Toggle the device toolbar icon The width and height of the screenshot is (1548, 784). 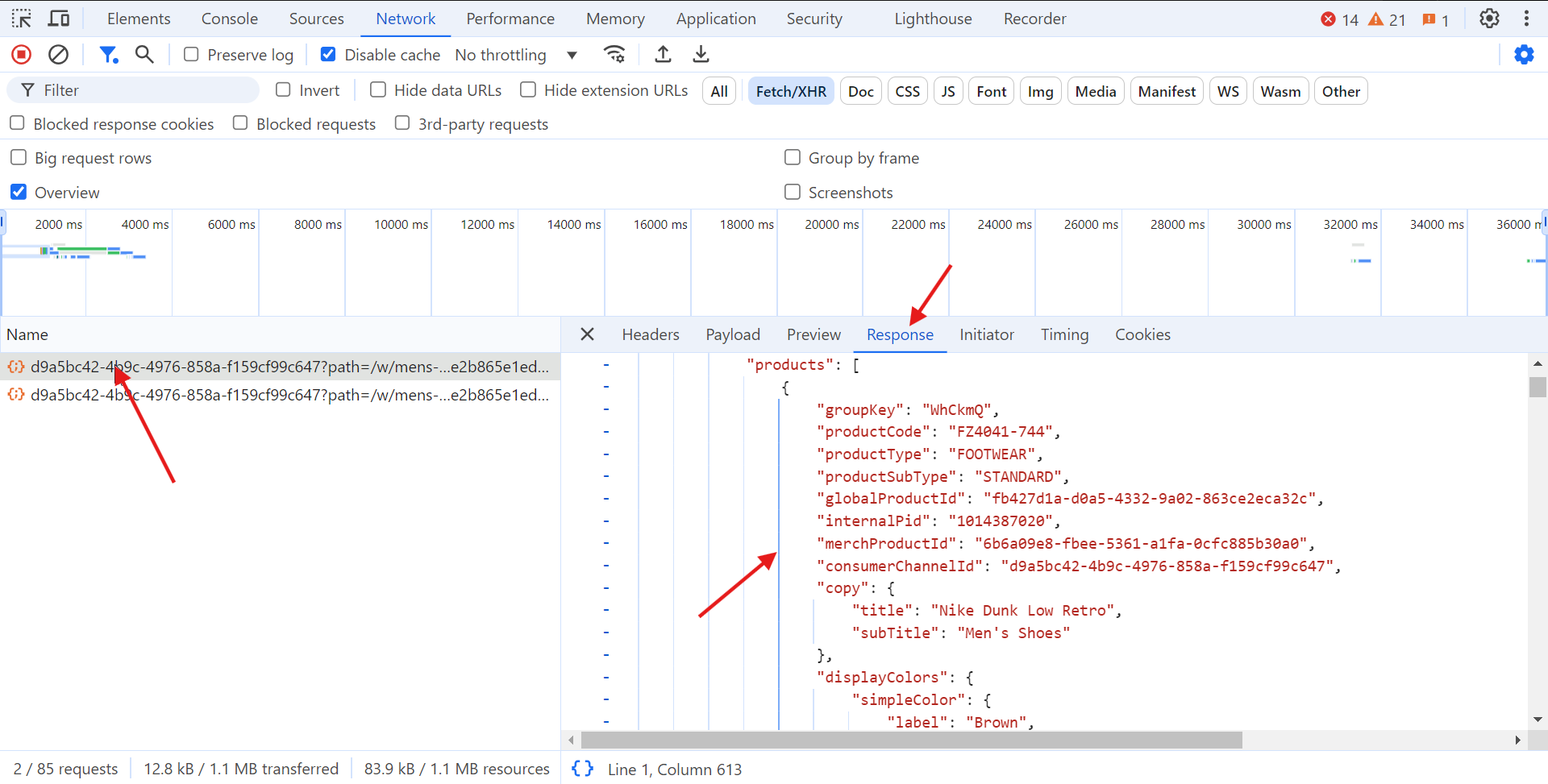pos(59,19)
